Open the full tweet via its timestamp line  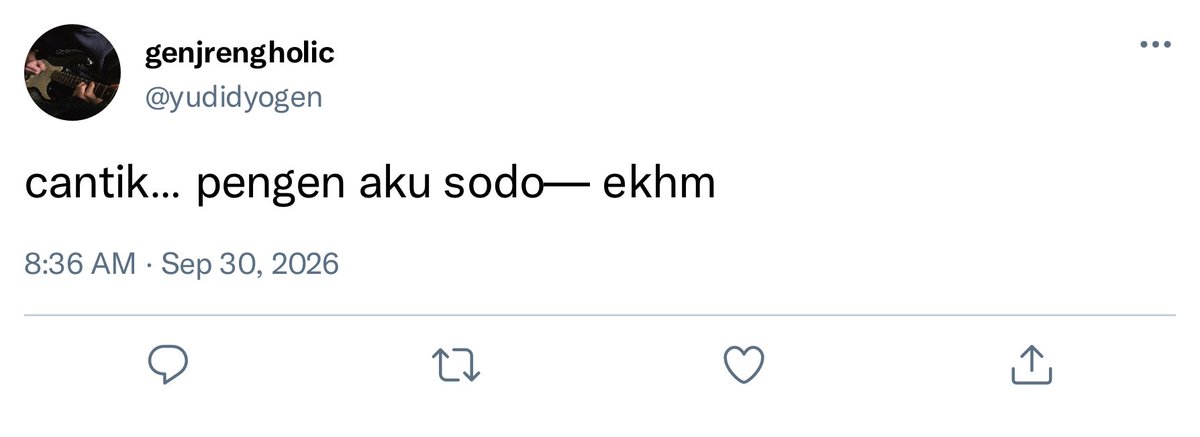182,264
